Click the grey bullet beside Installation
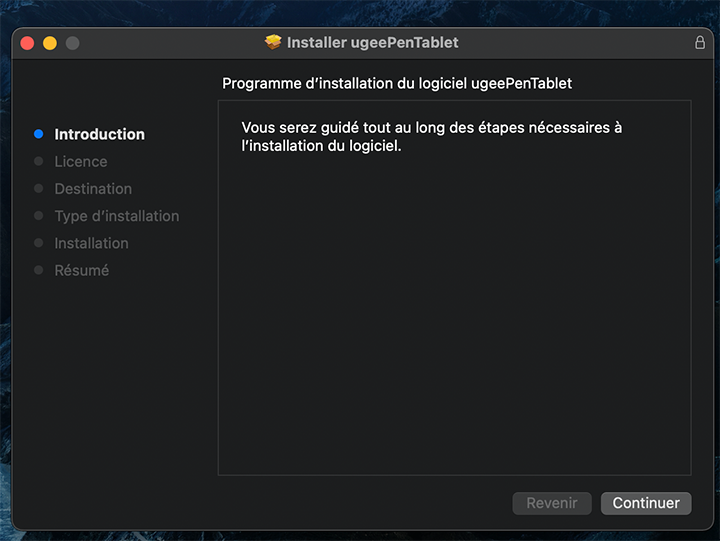The width and height of the screenshot is (720, 541). pos(39,243)
